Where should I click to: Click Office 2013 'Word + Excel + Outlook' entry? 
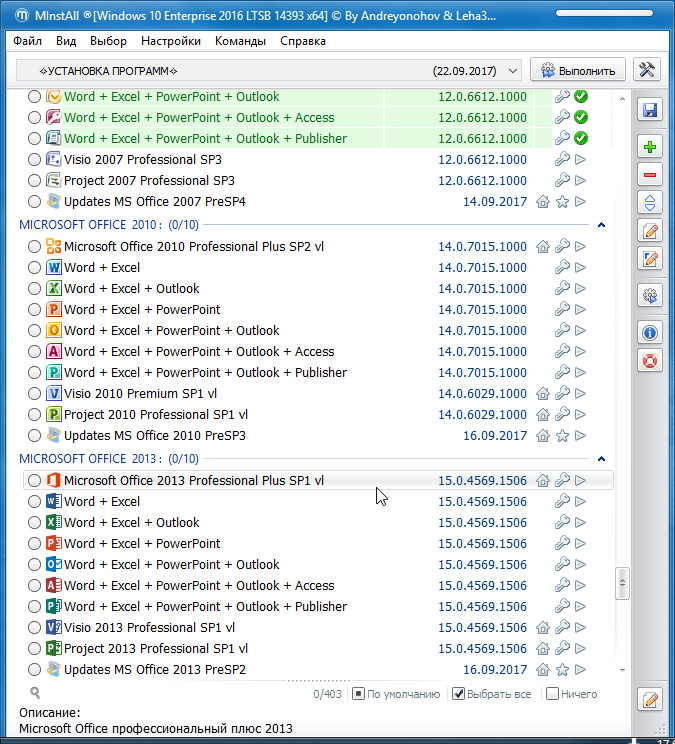click(131, 522)
